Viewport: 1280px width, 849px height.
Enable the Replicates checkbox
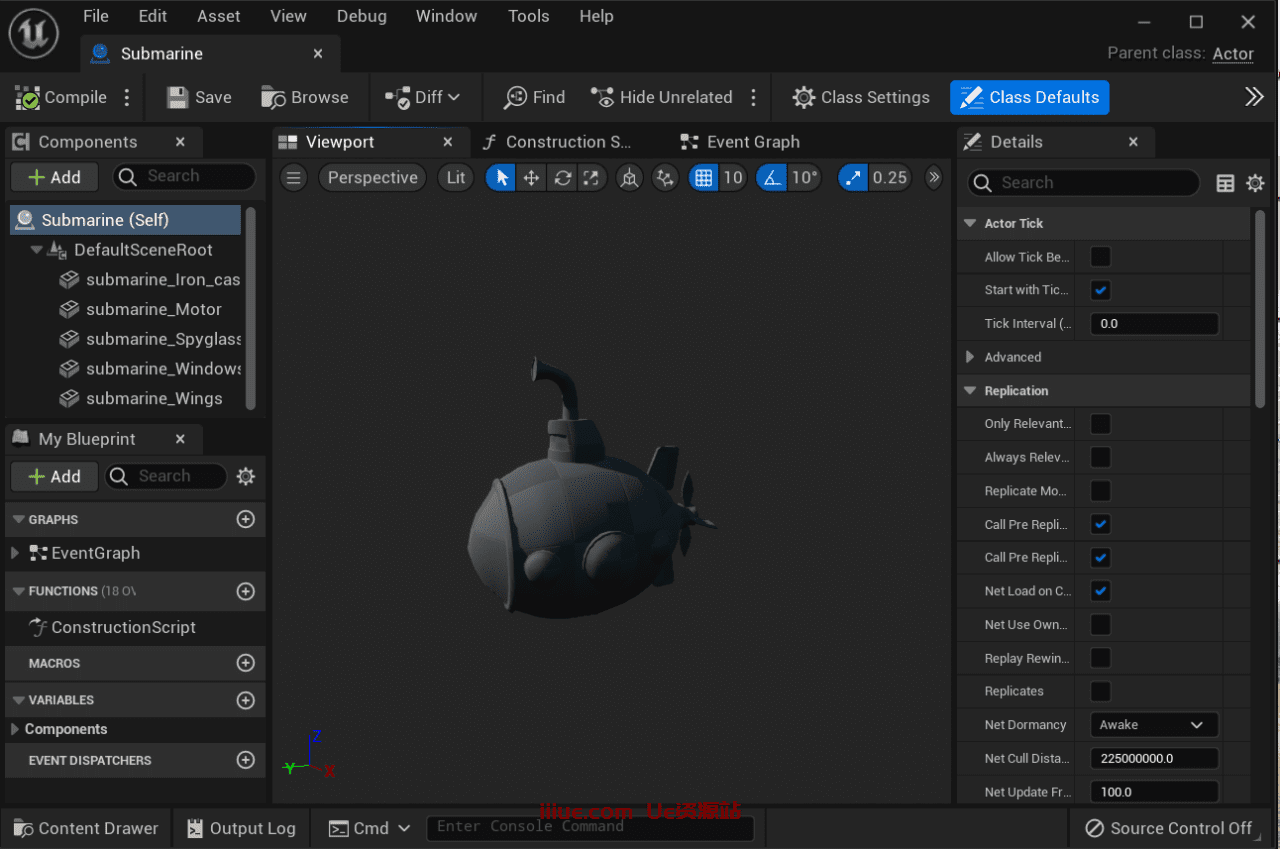(1100, 691)
